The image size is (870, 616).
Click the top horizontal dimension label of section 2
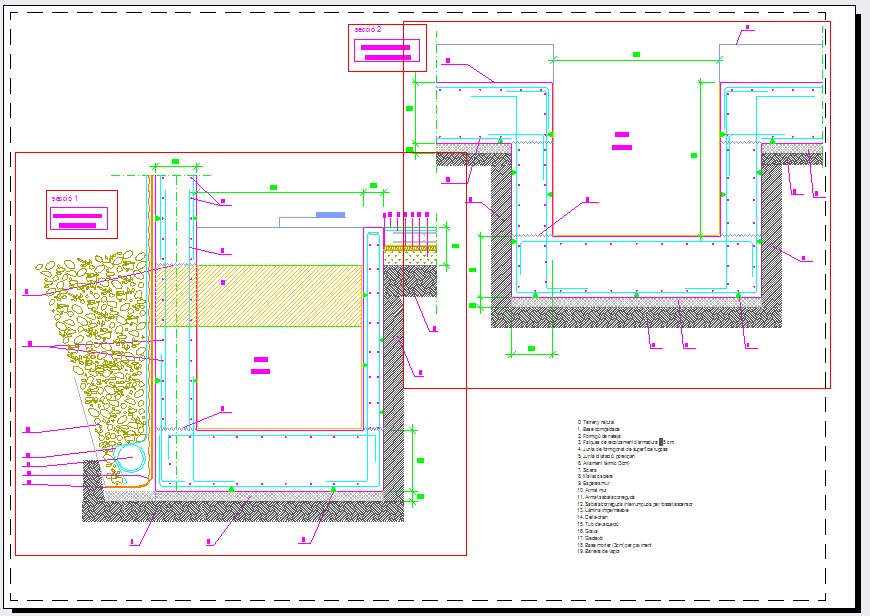[x=636, y=54]
